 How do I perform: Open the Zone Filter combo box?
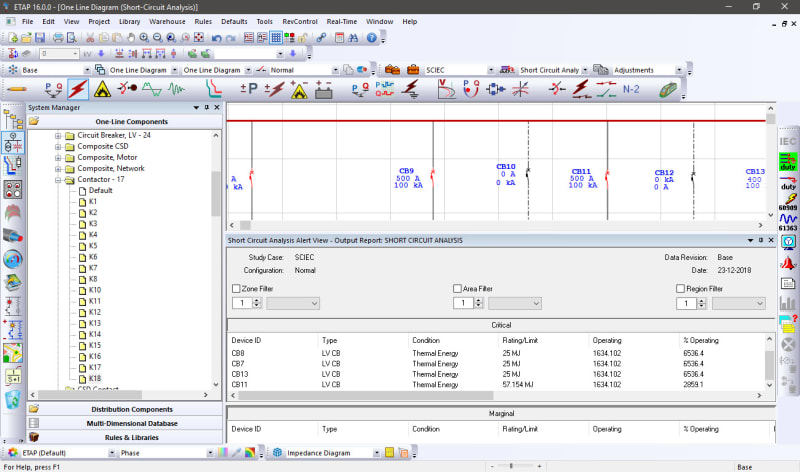click(293, 303)
